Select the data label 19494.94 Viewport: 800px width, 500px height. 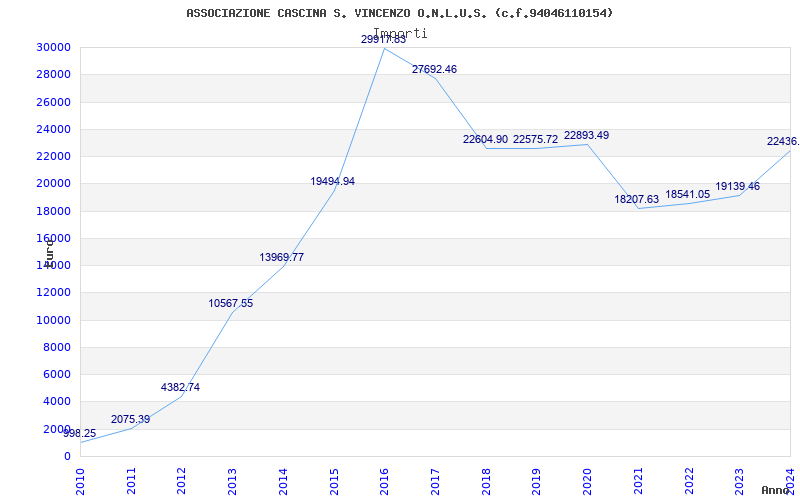(333, 181)
